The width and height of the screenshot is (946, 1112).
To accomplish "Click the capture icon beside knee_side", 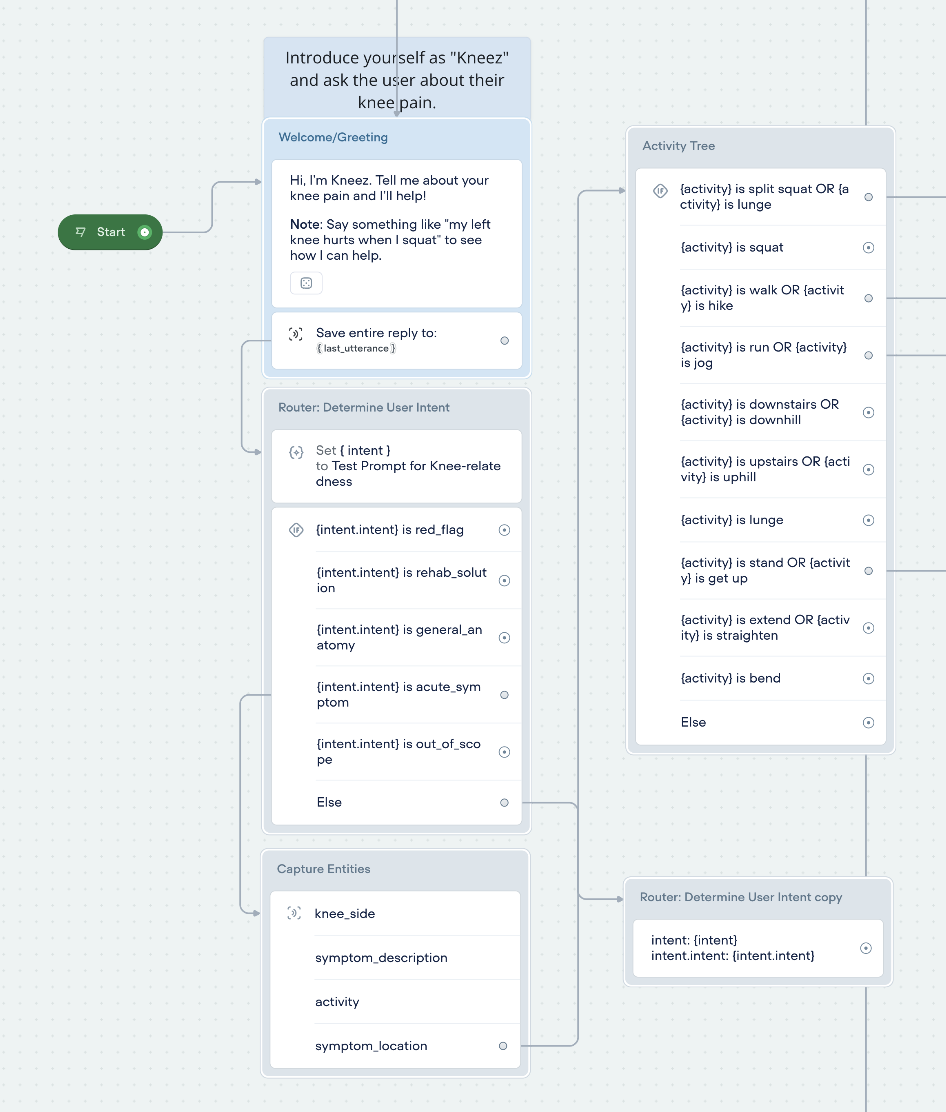I will (294, 913).
